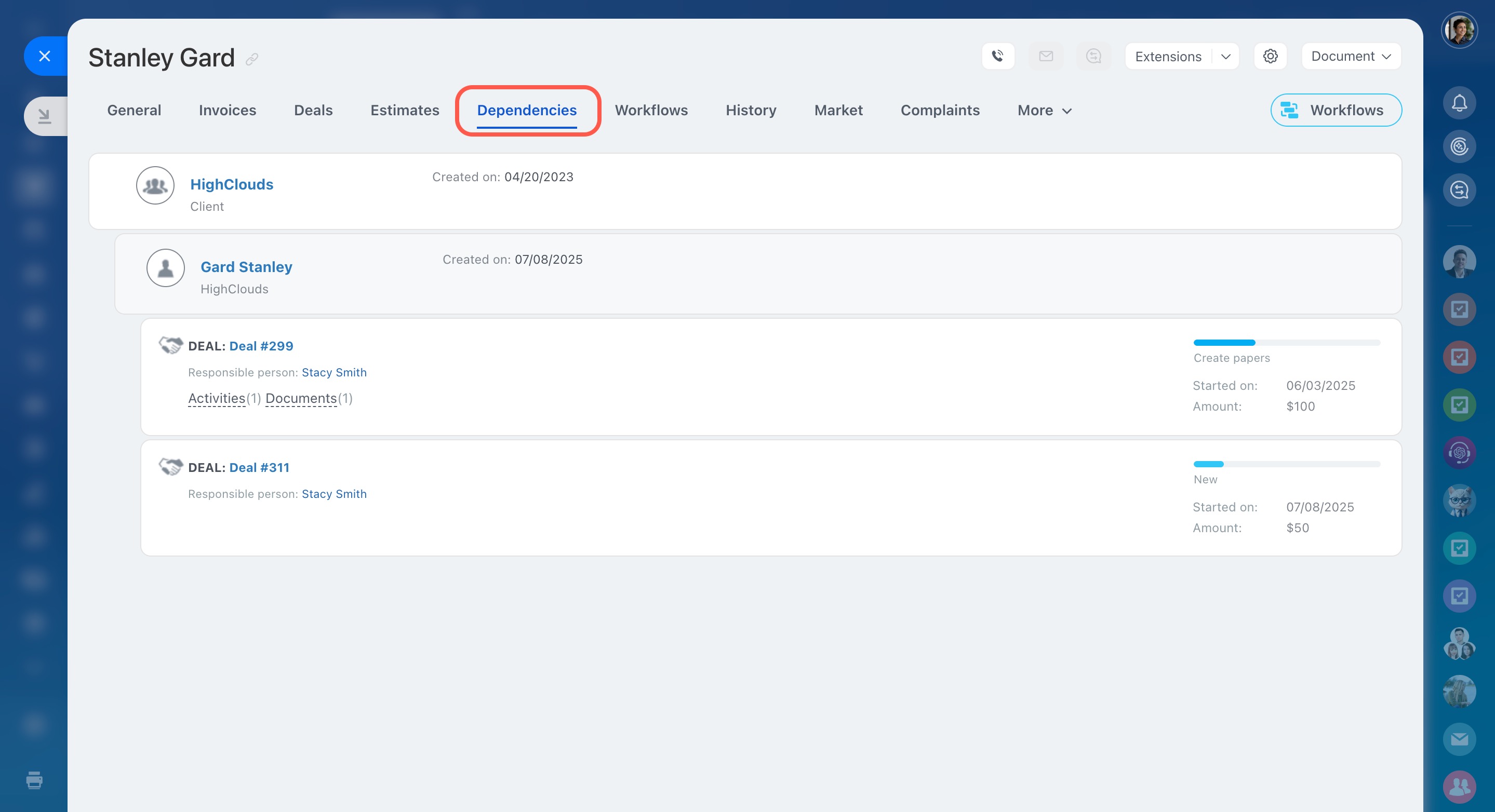1495x812 pixels.
Task: Expand the More tabs menu
Action: click(1044, 110)
